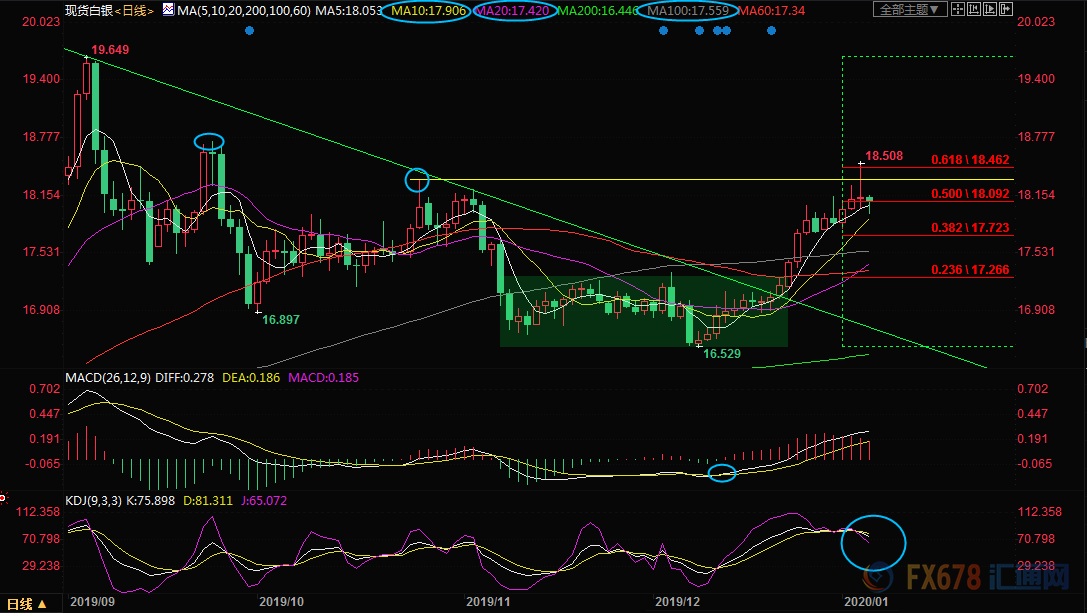1087x613 pixels.
Task: Click the rightmost of four top-right layout icons
Action: tap(1005, 10)
